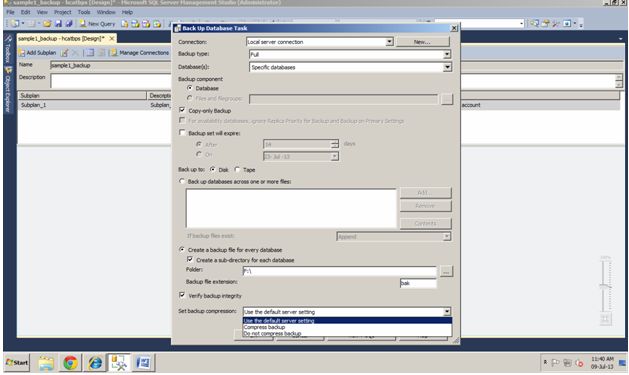Click the Folder path input field
This screenshot has height=375, width=629.
[340, 272]
